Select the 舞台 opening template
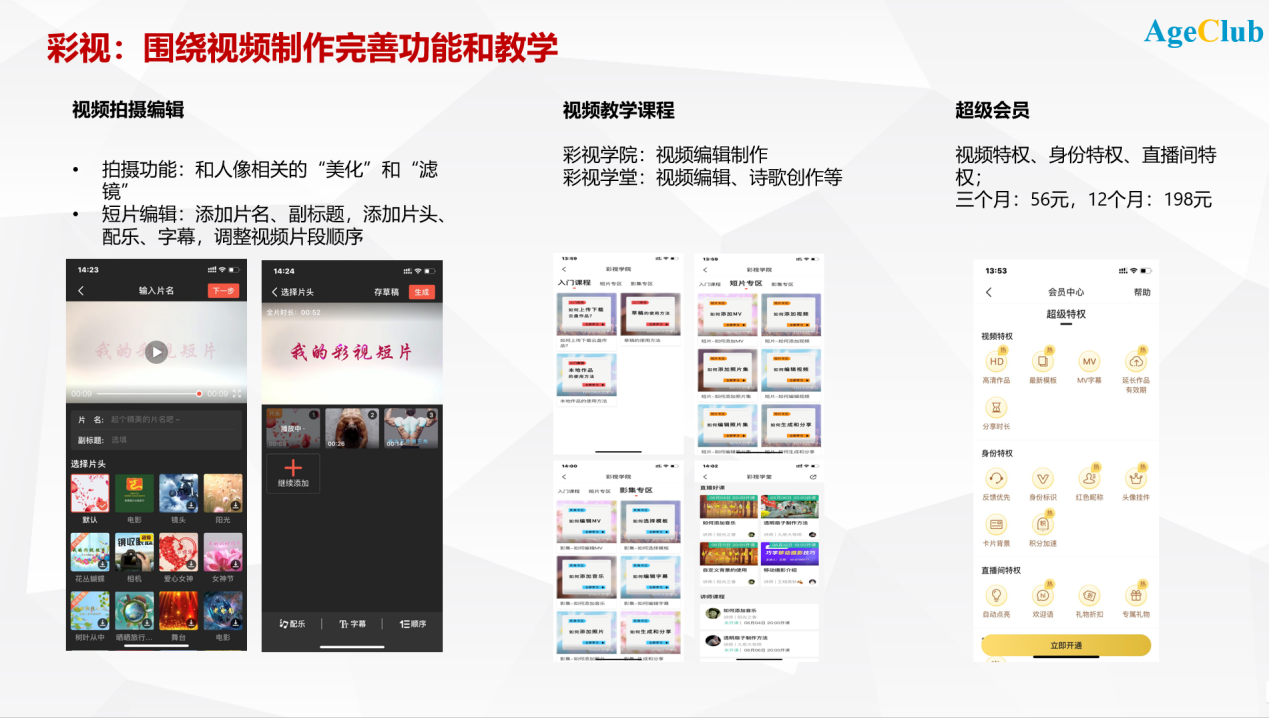The height and width of the screenshot is (718, 1269). click(178, 611)
